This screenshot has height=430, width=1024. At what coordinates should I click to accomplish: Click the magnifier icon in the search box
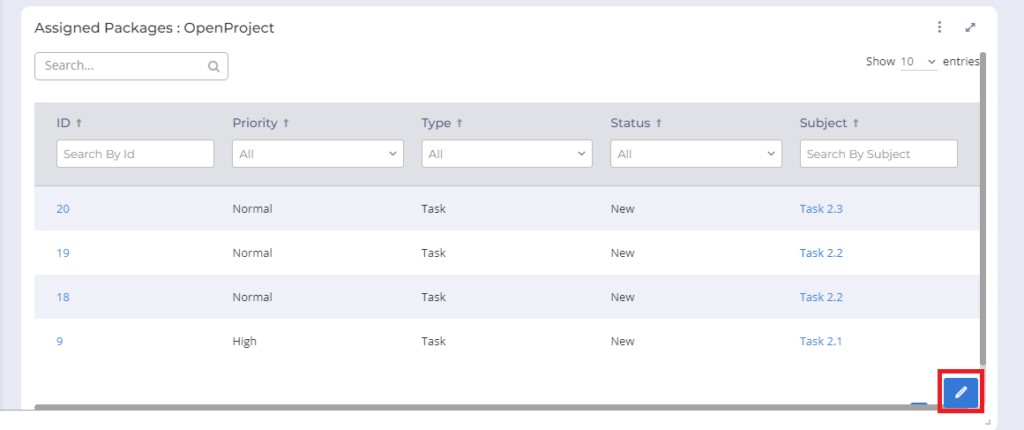pos(214,66)
